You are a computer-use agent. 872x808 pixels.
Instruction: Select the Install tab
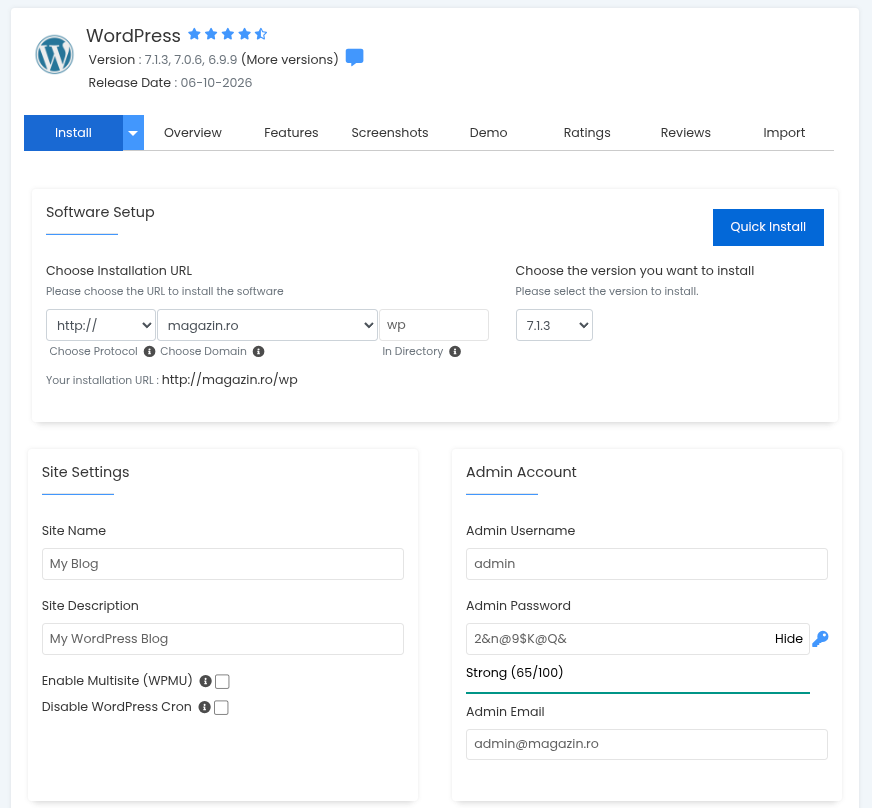73,133
